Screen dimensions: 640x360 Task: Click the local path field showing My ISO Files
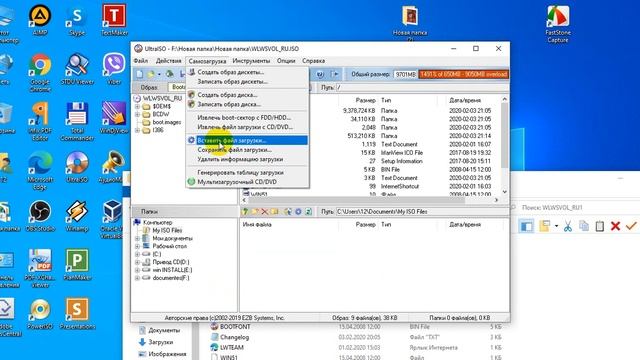(422, 211)
